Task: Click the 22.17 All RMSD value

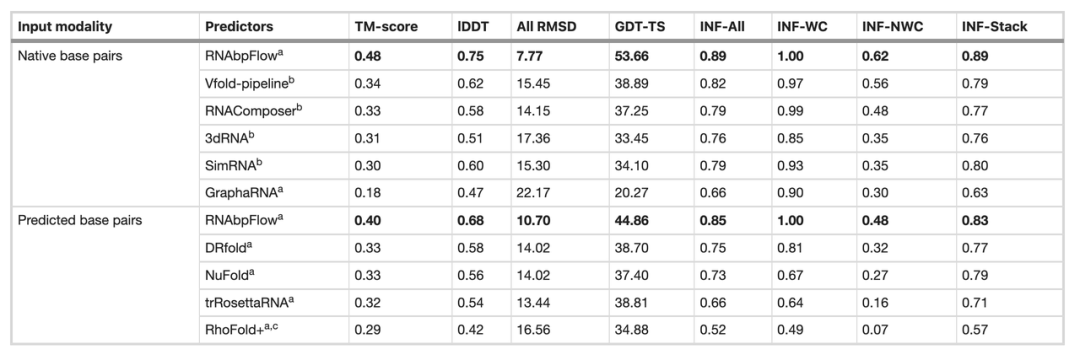Action: 532,193
